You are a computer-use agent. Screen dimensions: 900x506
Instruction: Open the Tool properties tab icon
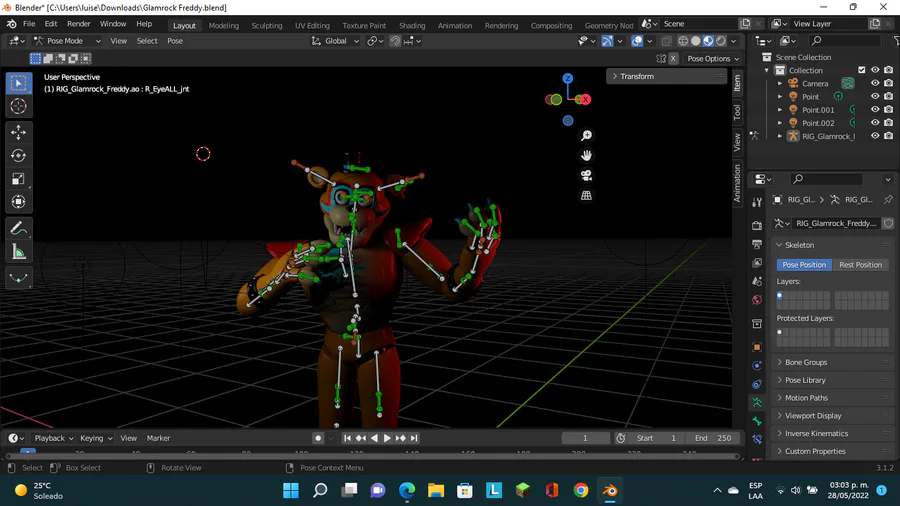[757, 202]
